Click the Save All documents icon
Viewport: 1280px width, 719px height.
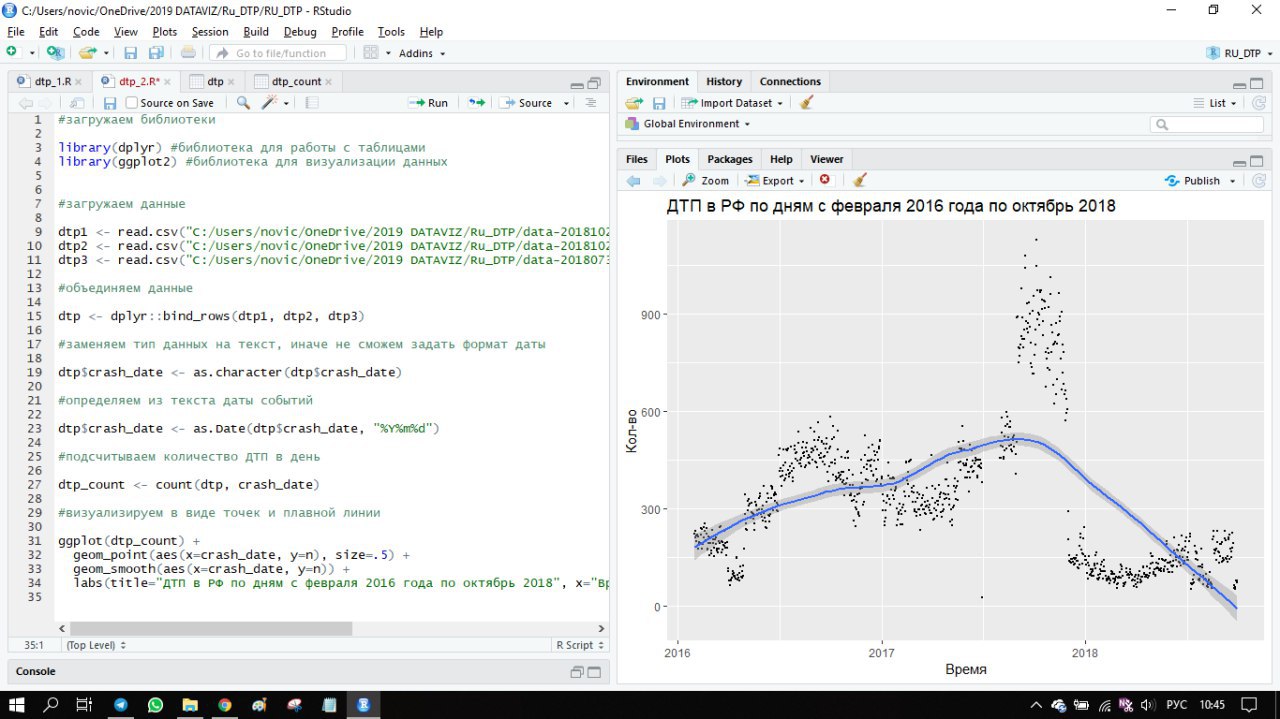pyautogui.click(x=156, y=53)
